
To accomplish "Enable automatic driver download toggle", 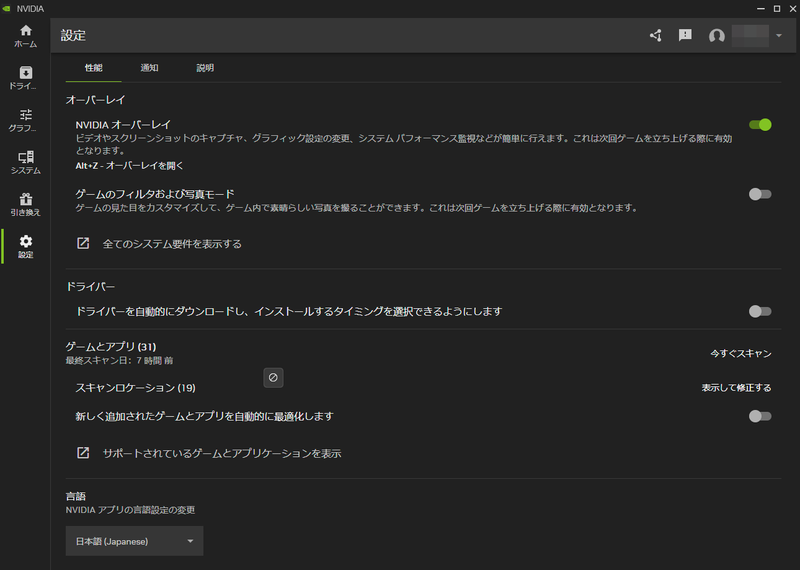I will (760, 311).
